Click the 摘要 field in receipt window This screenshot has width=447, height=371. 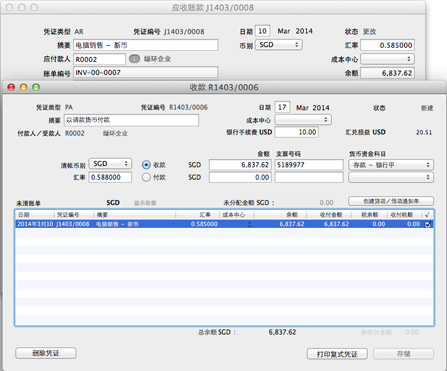coord(131,120)
